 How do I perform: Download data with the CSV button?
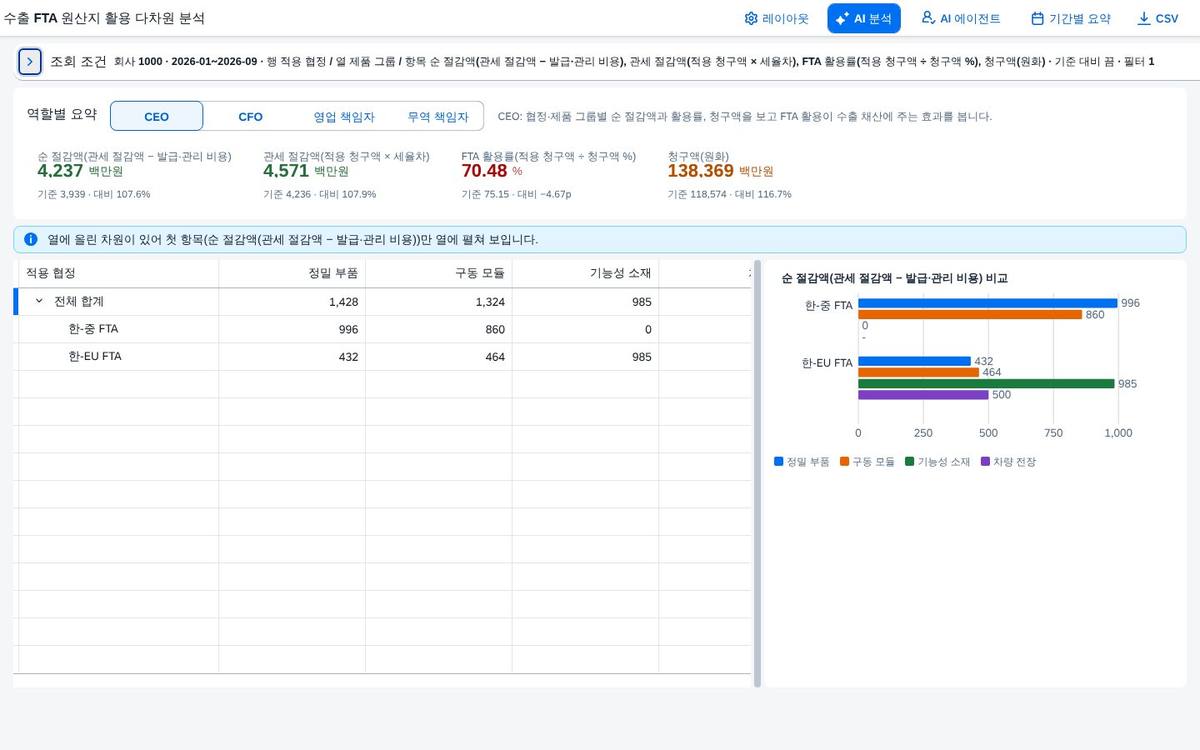[x=1158, y=18]
